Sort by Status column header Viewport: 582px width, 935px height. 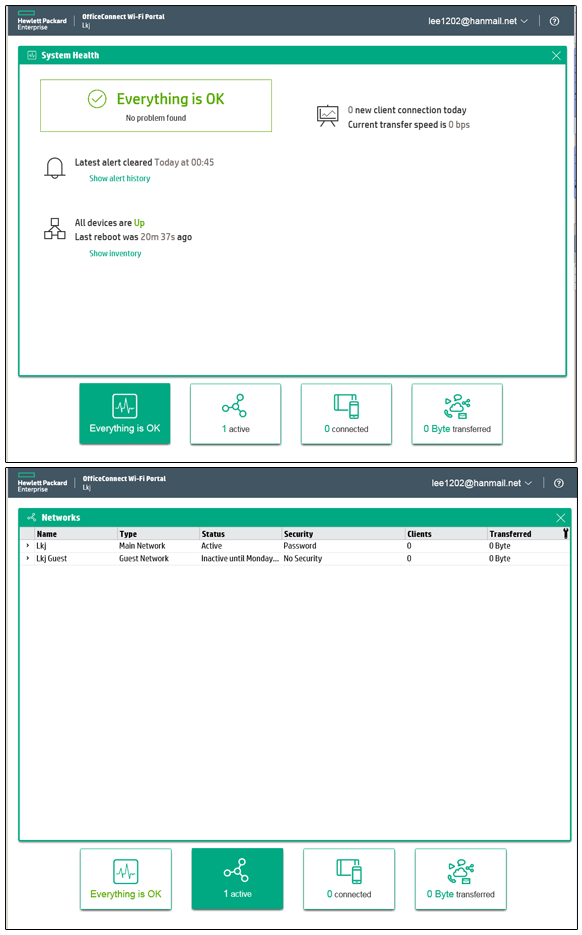point(241,534)
